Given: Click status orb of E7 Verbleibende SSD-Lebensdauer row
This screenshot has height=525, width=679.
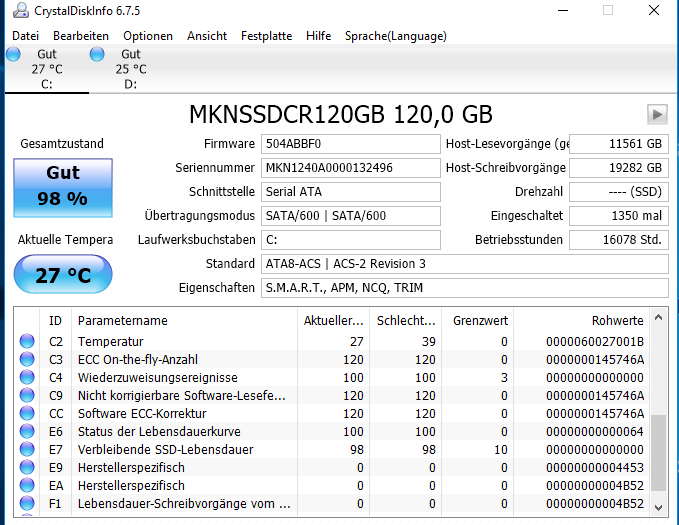Looking at the screenshot, I should point(27,449).
